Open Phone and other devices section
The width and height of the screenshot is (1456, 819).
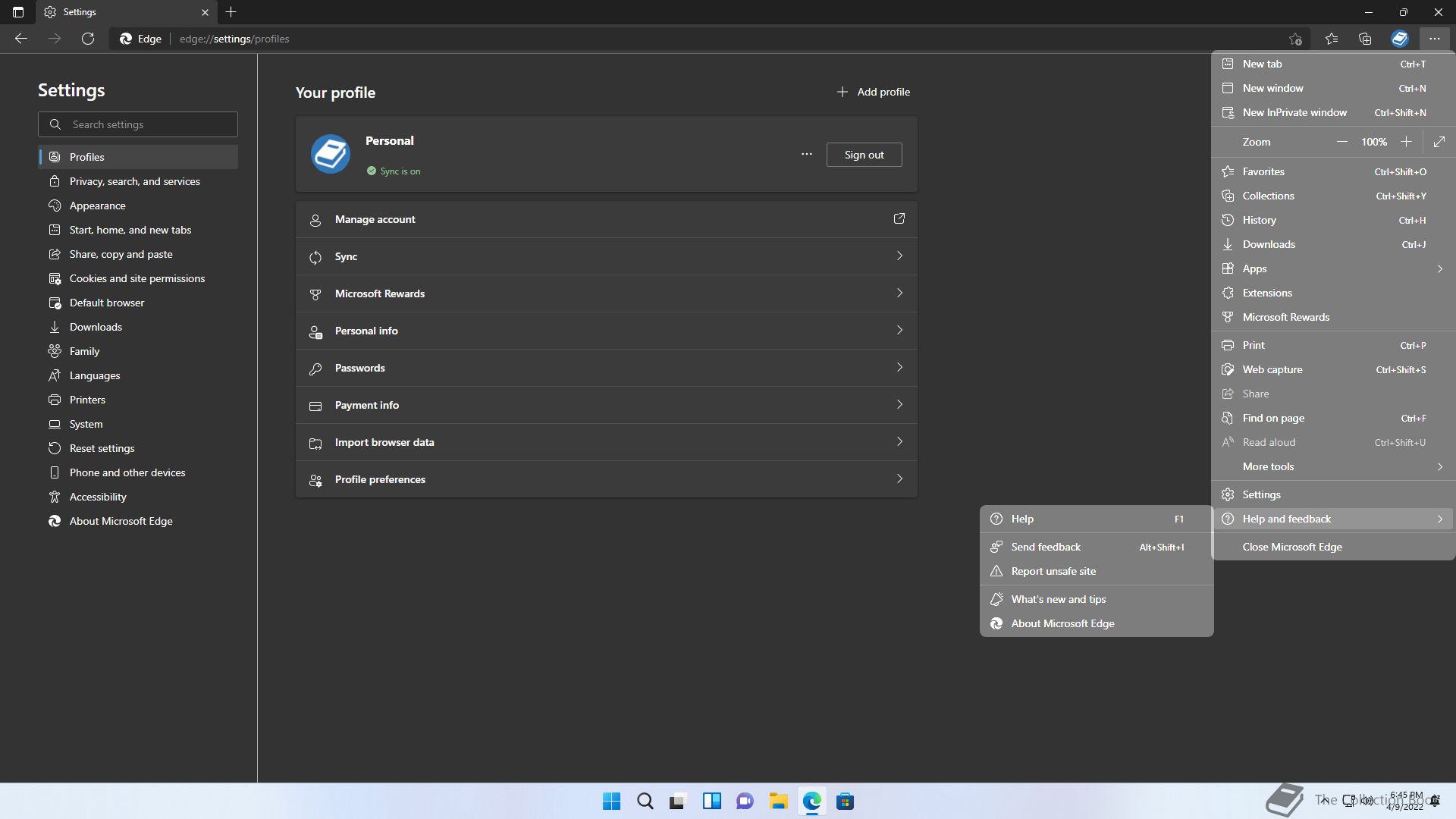point(138,472)
